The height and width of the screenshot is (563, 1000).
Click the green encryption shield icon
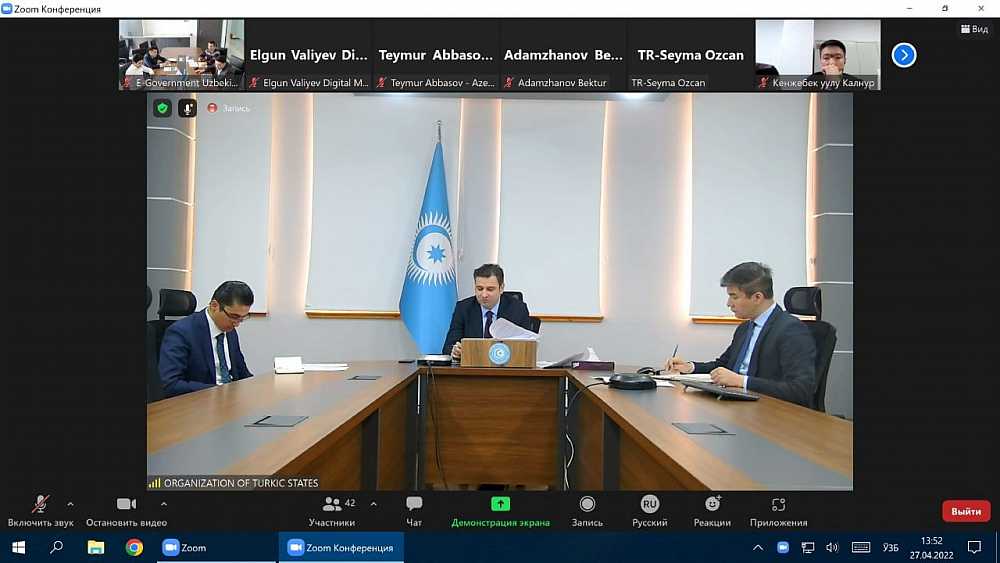pos(162,108)
